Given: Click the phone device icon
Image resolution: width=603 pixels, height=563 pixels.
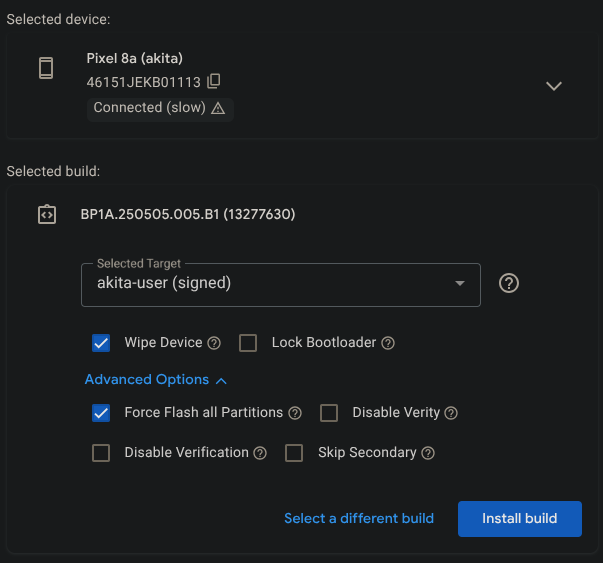Looking at the screenshot, I should point(45,68).
